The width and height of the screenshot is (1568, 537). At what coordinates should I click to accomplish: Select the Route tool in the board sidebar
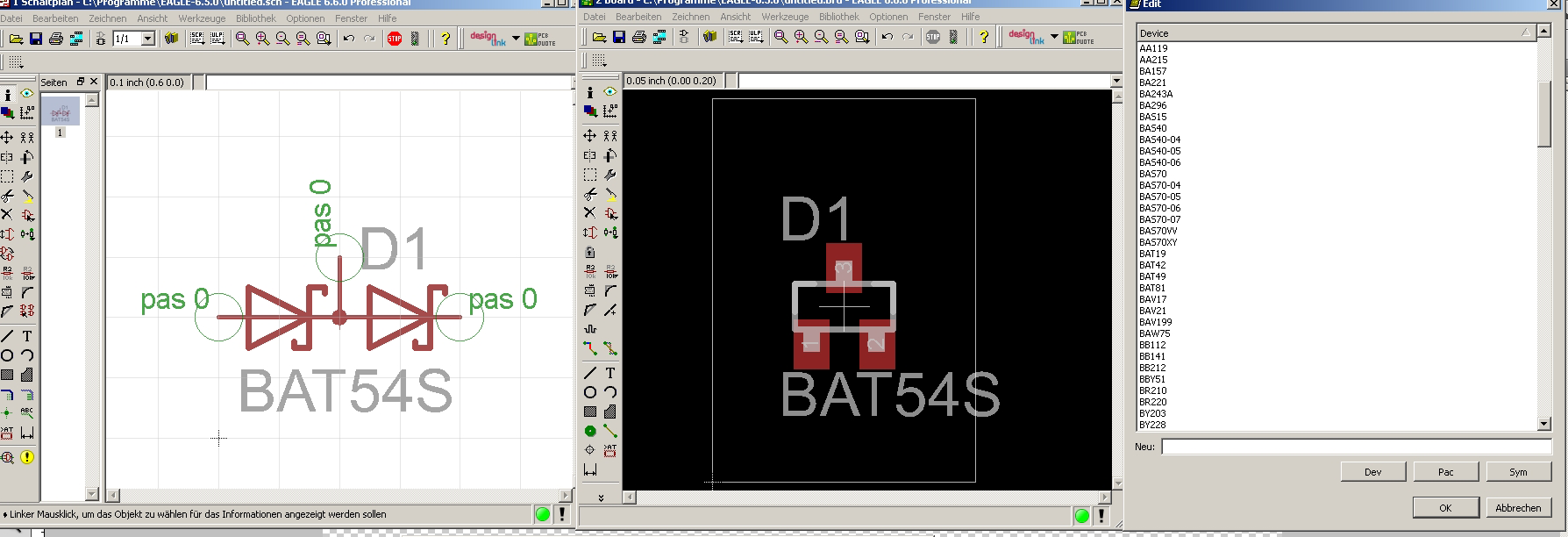pos(590,348)
